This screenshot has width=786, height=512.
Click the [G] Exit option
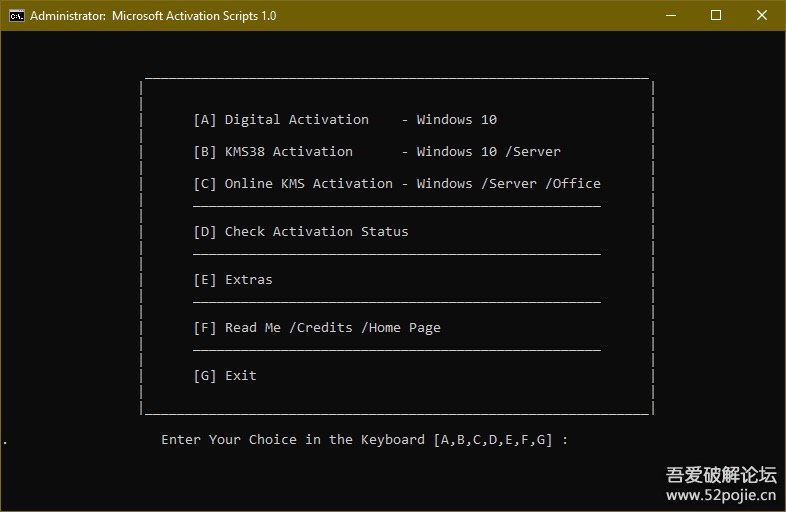225,376
